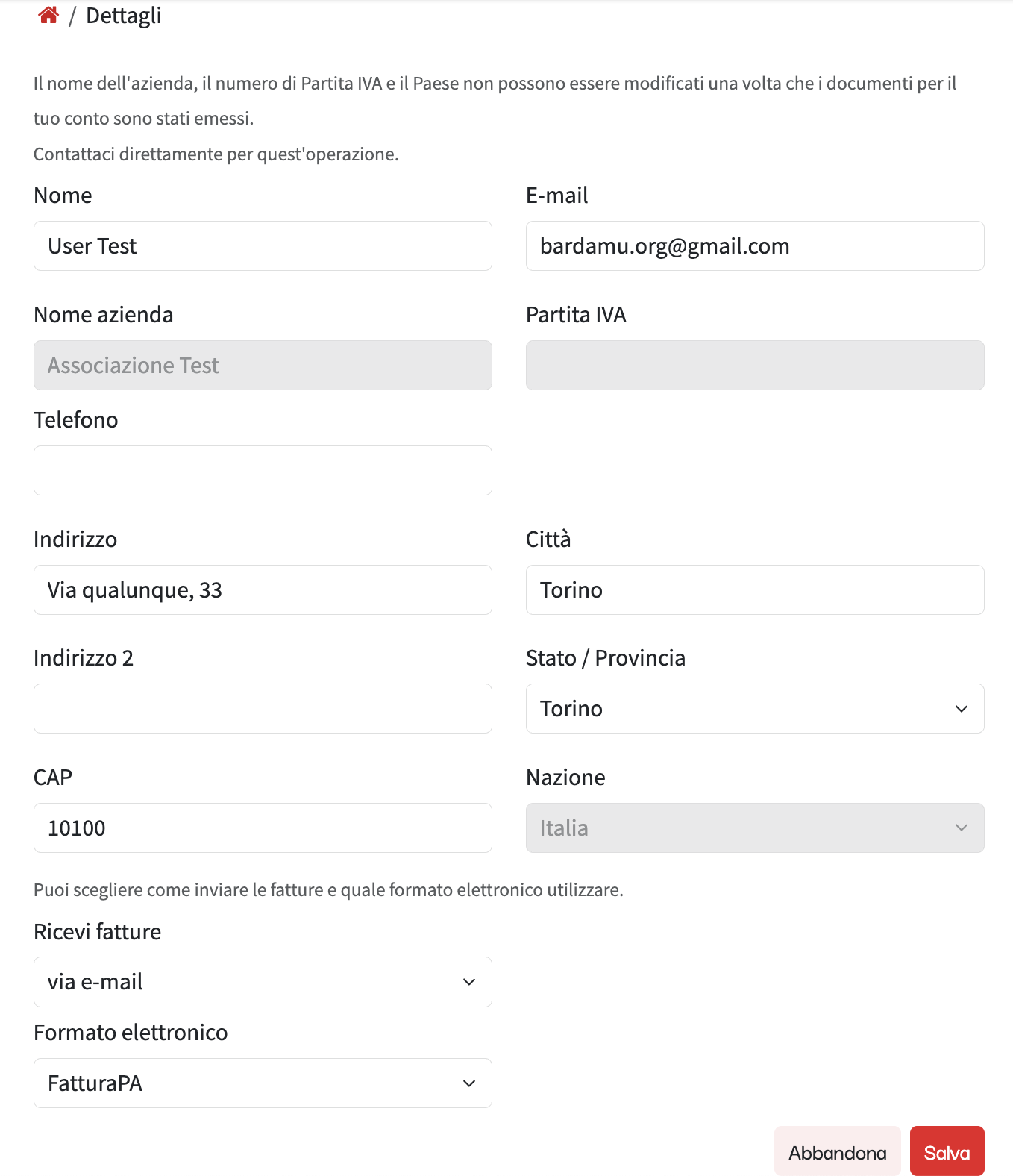Click the E-mail input field
The image size is (1013, 1176).
pyautogui.click(x=755, y=246)
